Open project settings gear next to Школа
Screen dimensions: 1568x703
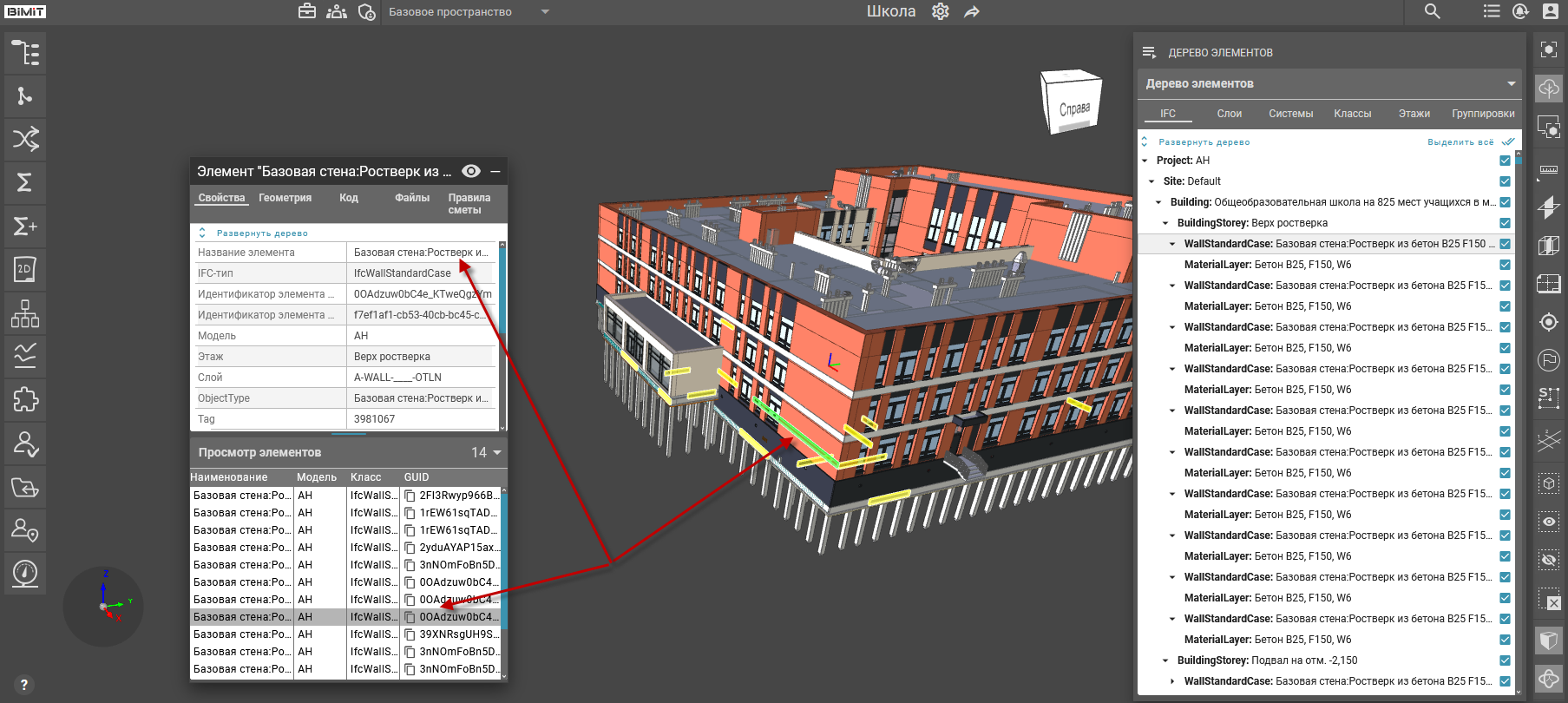[x=941, y=11]
